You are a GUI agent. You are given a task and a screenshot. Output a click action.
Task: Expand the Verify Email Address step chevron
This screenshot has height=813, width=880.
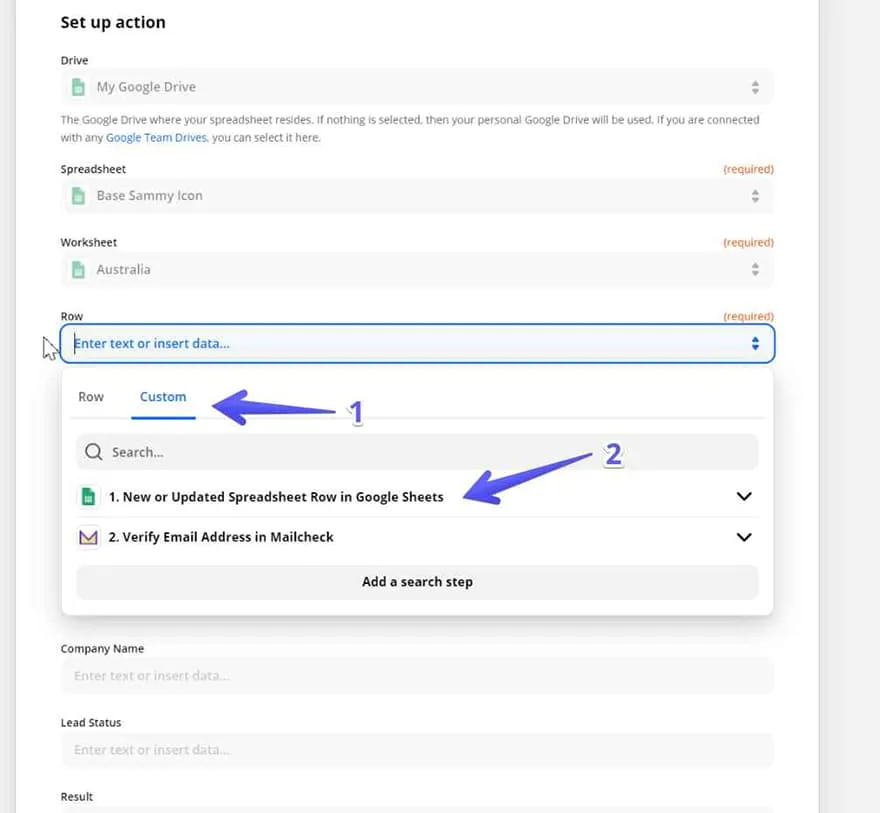coord(743,537)
